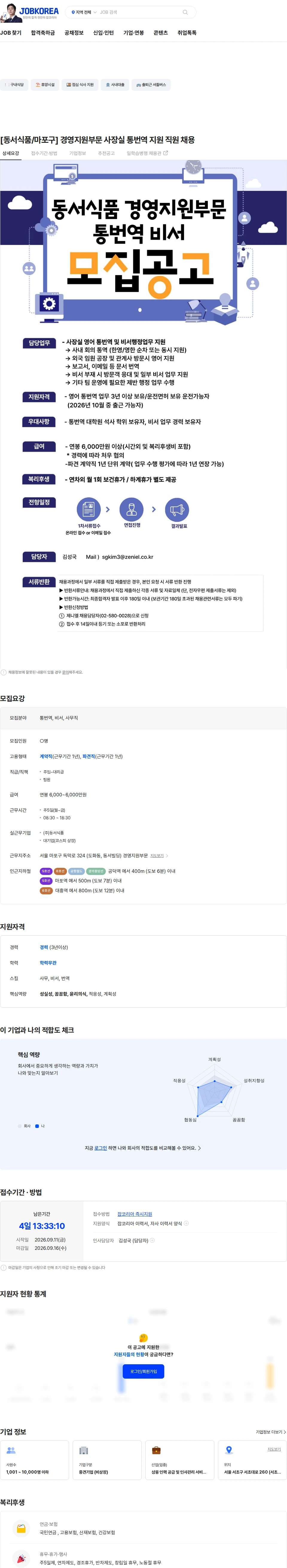Switch to the 추천공고 tab
Screen dimensions: 287x1568
tap(106, 153)
